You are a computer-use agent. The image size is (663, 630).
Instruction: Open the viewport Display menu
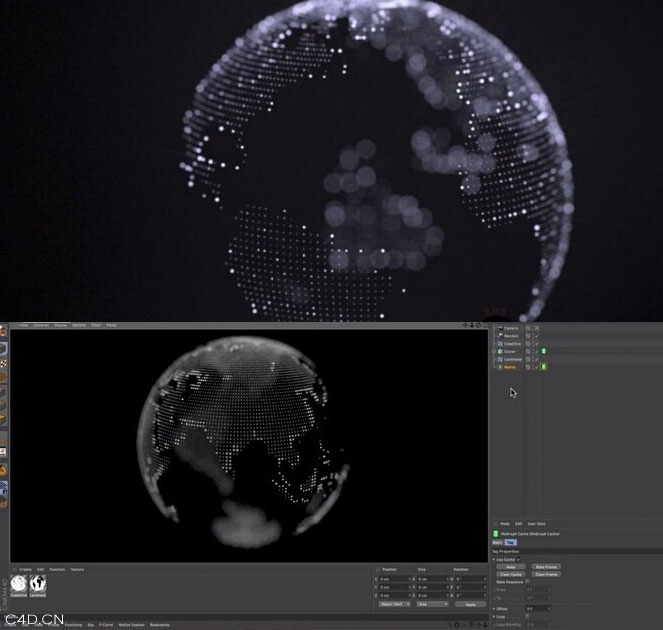point(60,325)
